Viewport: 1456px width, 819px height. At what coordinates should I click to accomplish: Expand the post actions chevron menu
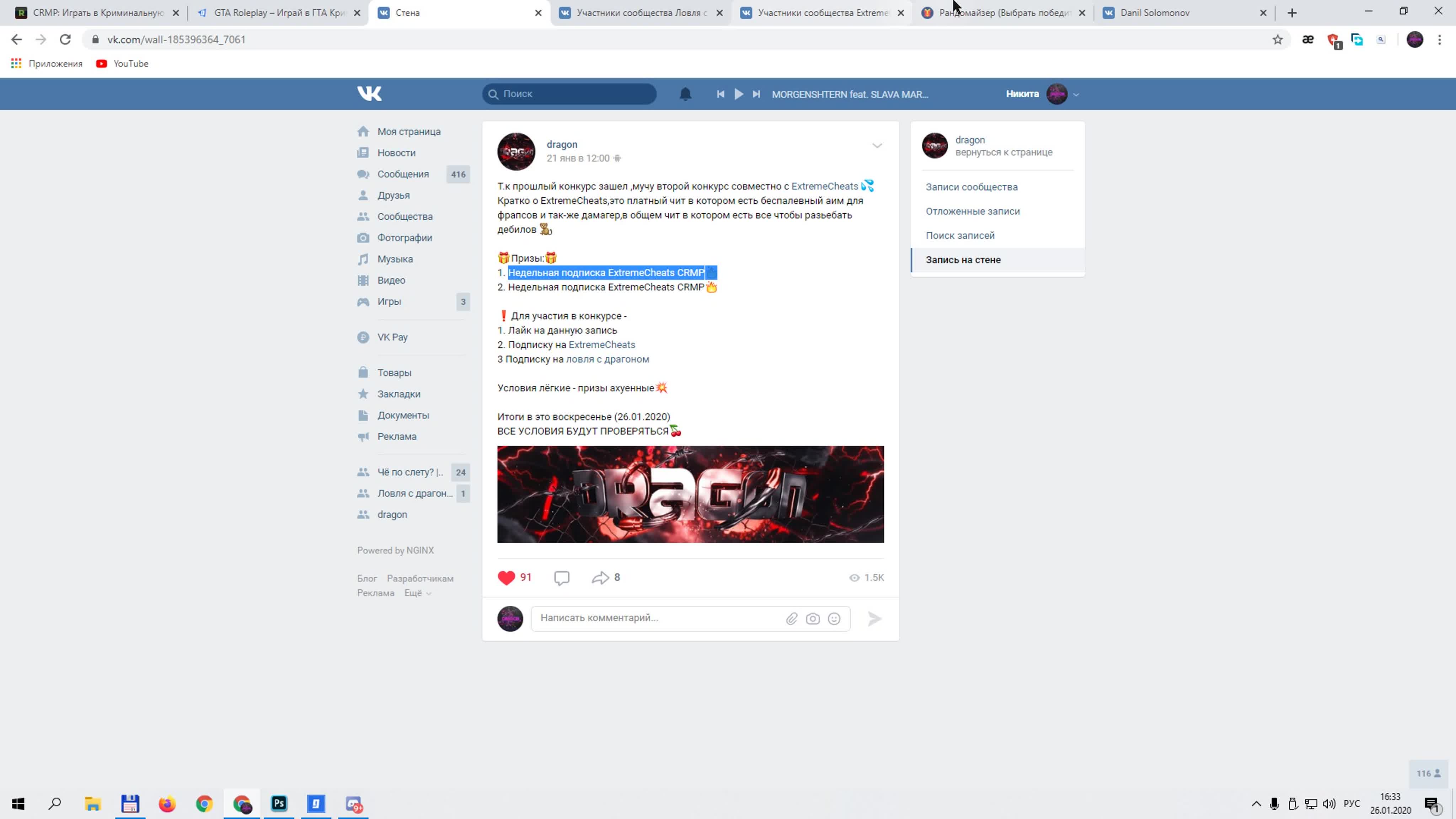pos(877,146)
